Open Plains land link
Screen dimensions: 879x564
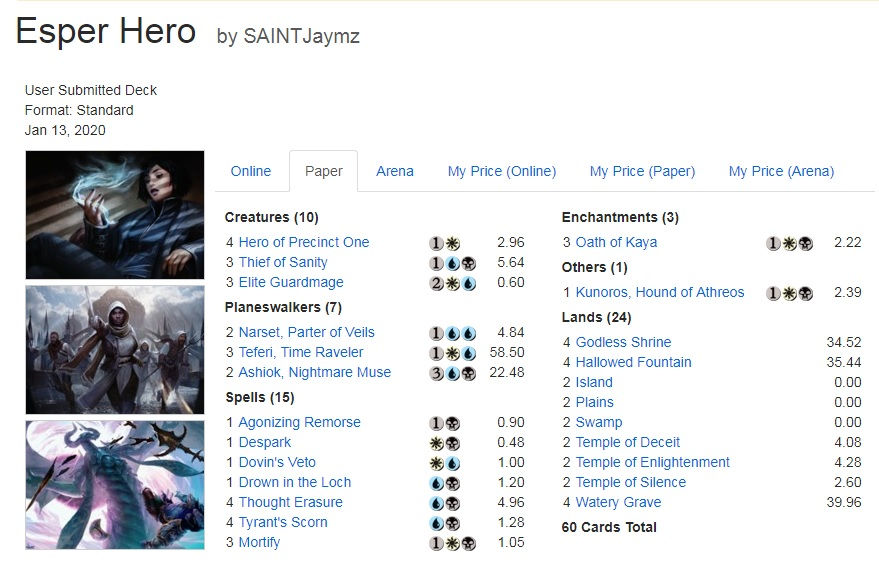pos(594,402)
